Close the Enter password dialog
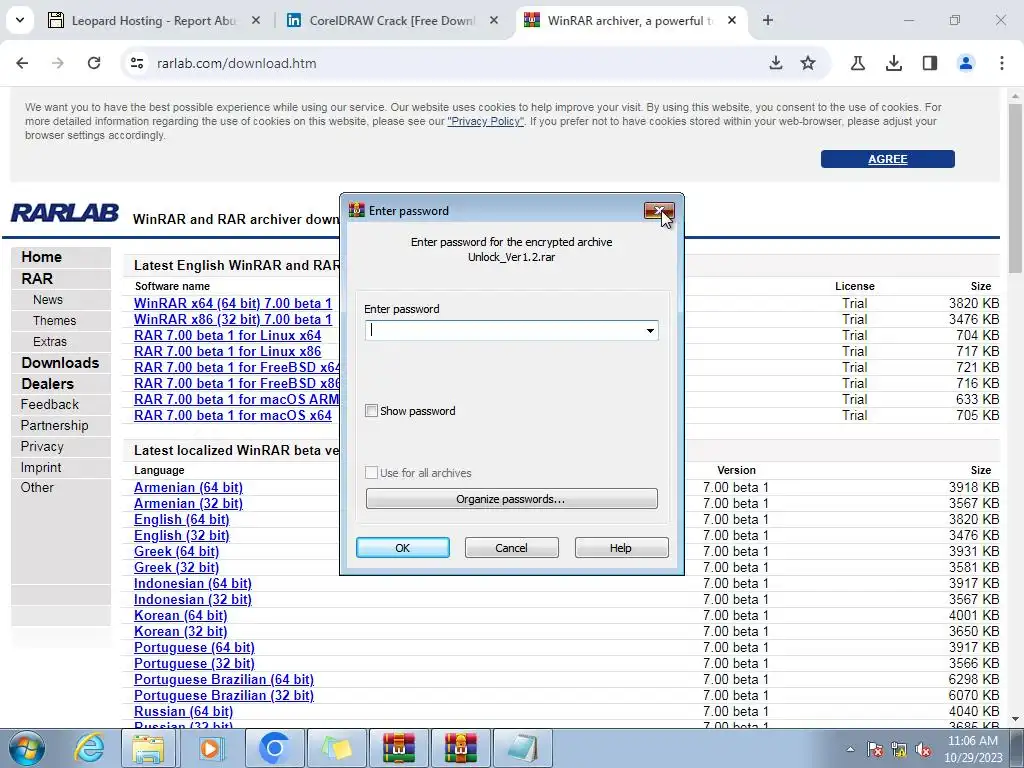 coord(659,210)
